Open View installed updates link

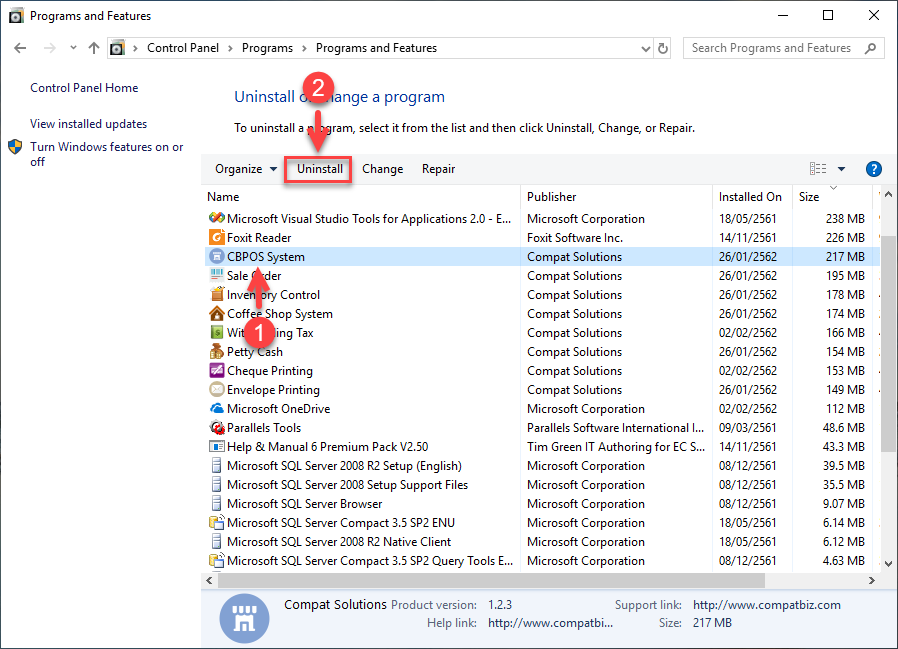point(88,124)
